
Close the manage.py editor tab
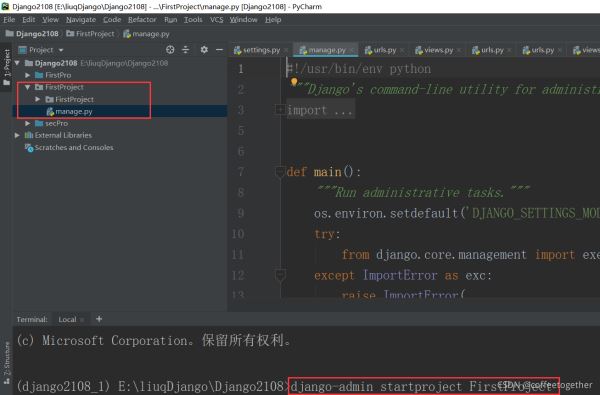352,50
